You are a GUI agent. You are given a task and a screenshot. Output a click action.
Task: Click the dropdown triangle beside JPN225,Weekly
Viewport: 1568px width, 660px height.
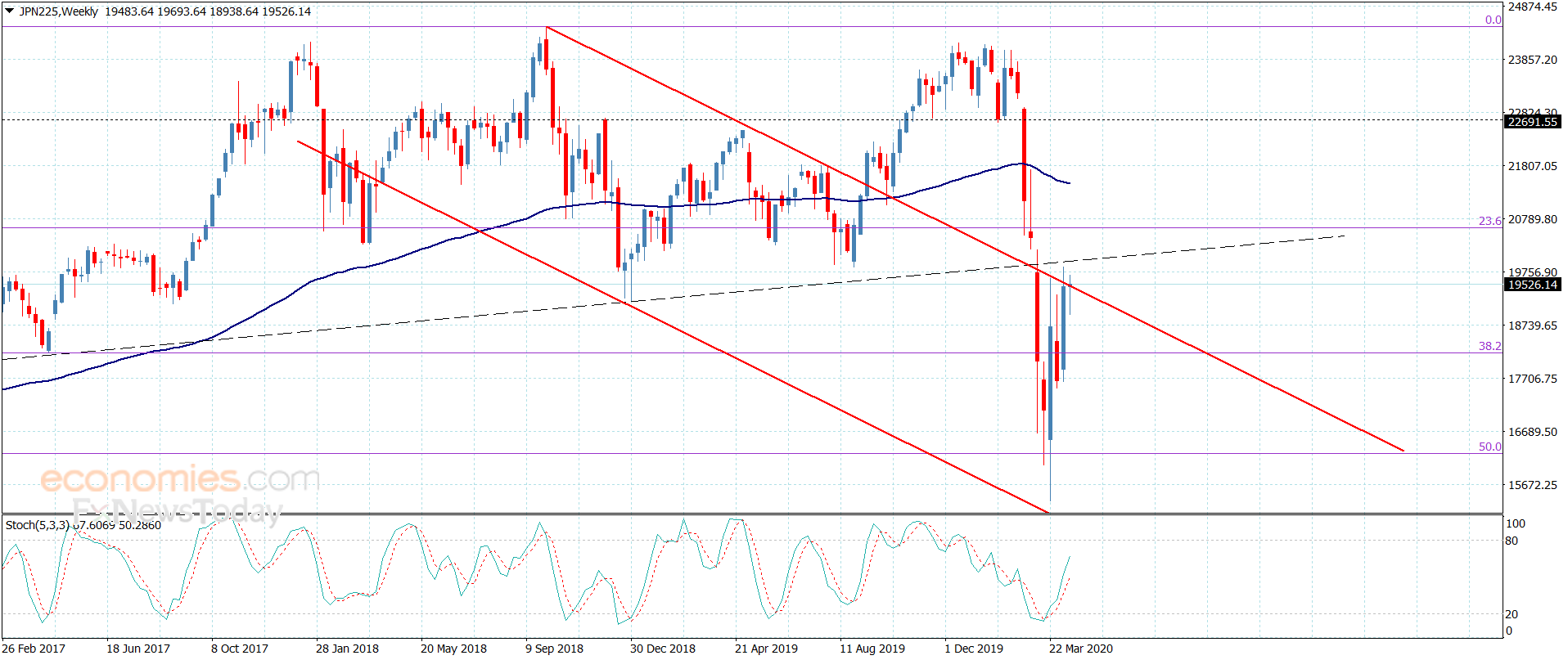point(10,11)
